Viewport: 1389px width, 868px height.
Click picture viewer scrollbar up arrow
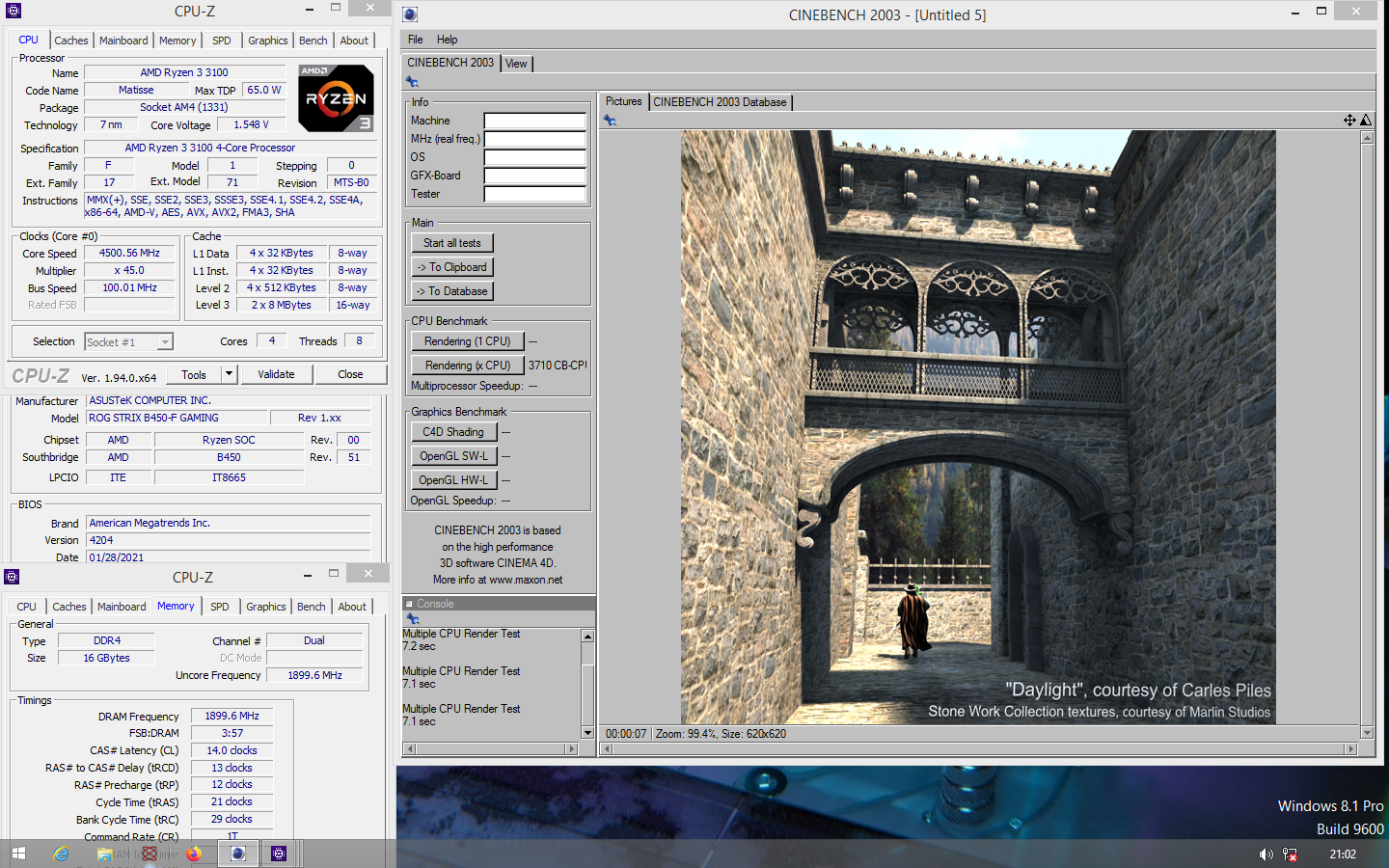pos(1367,138)
